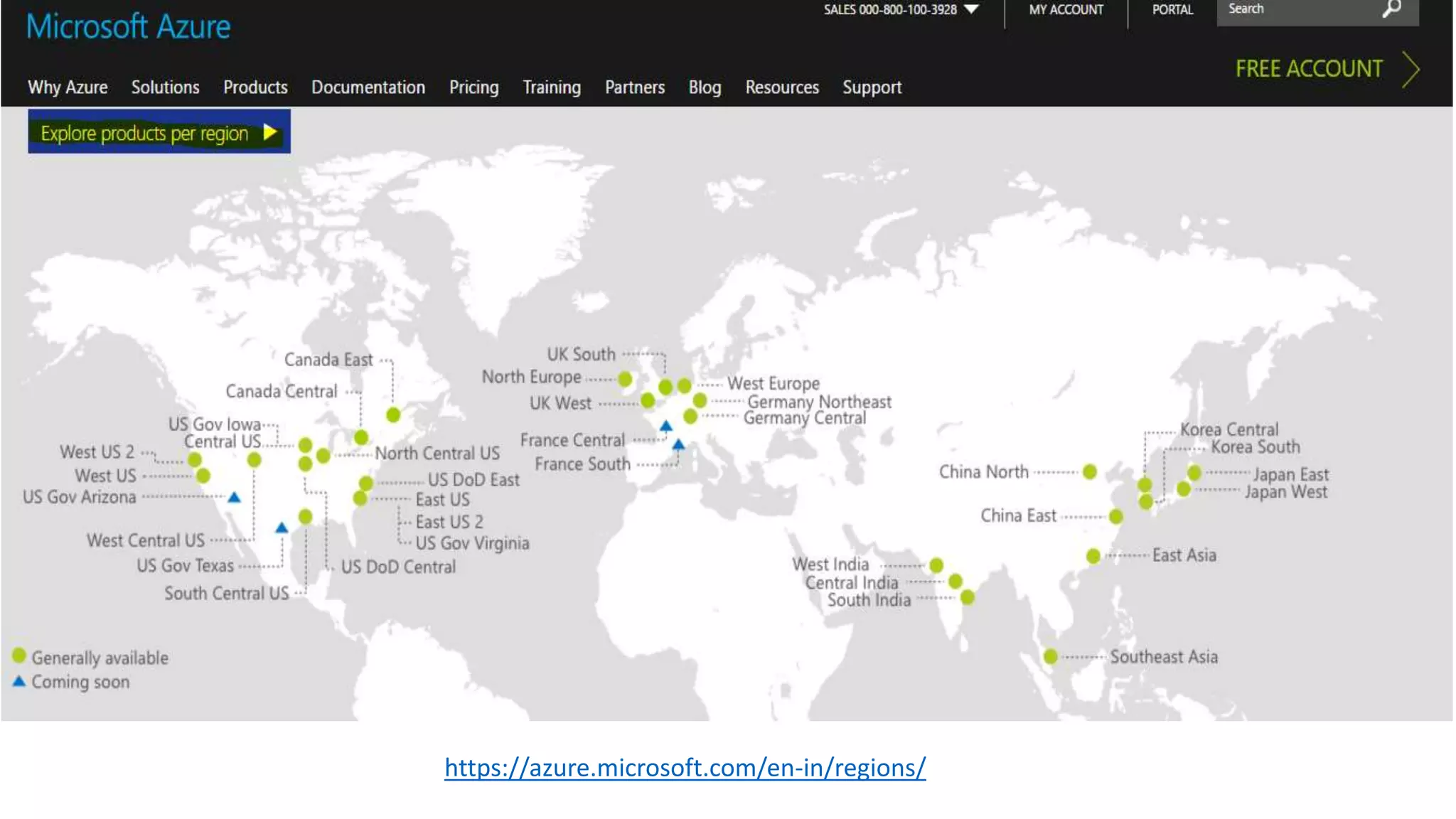Click the South India region dot
Screen dimensions: 1456x819
pos(968,598)
